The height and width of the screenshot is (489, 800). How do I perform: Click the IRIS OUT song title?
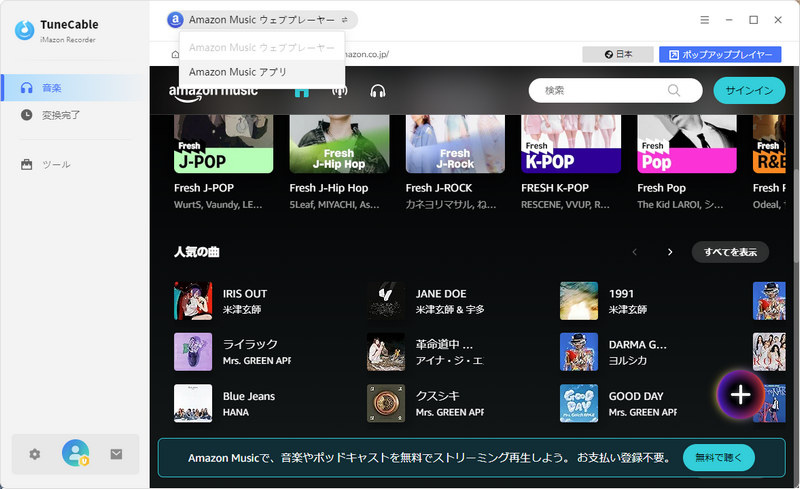coord(245,294)
